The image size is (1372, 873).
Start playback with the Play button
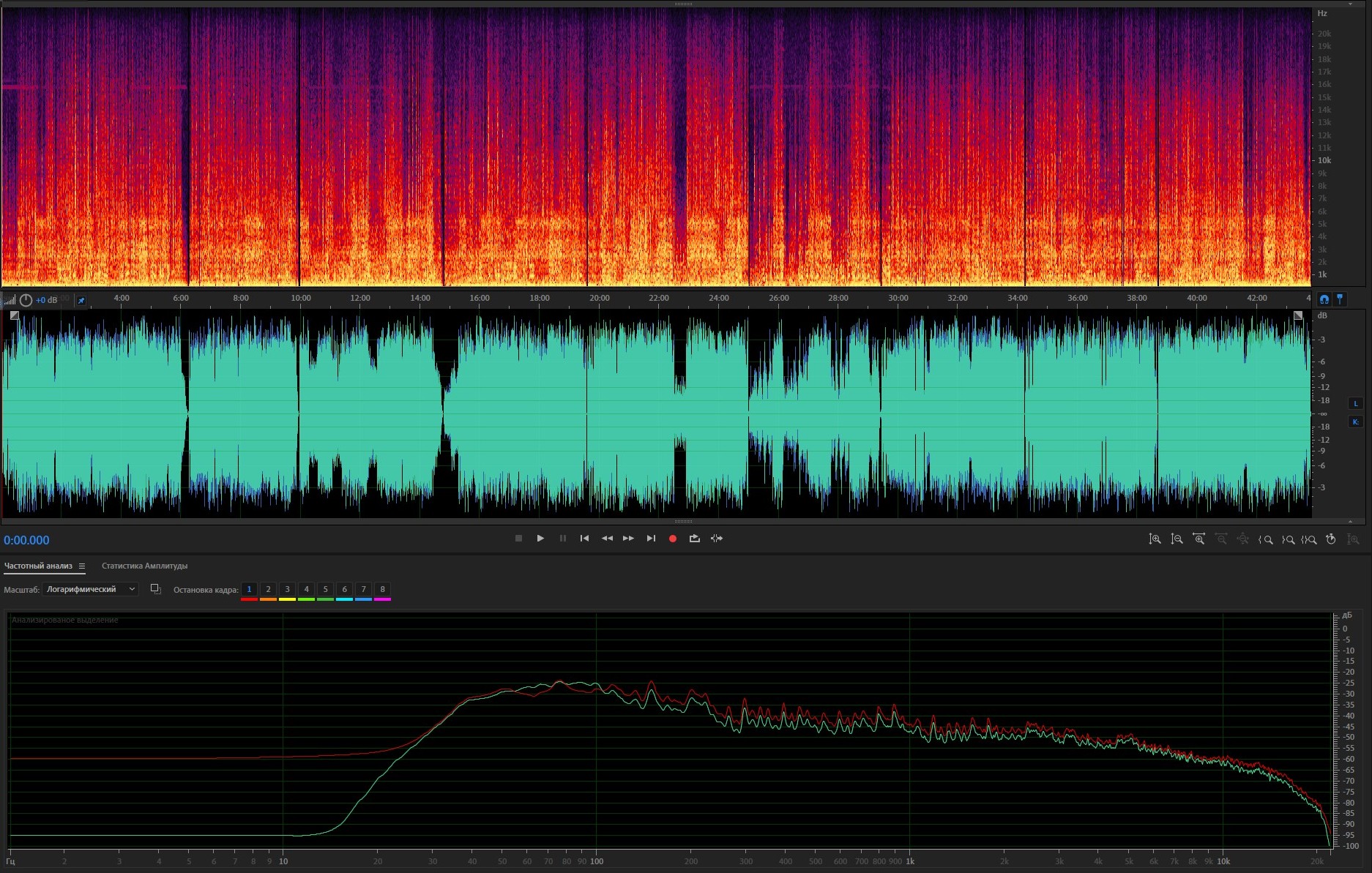tap(540, 539)
